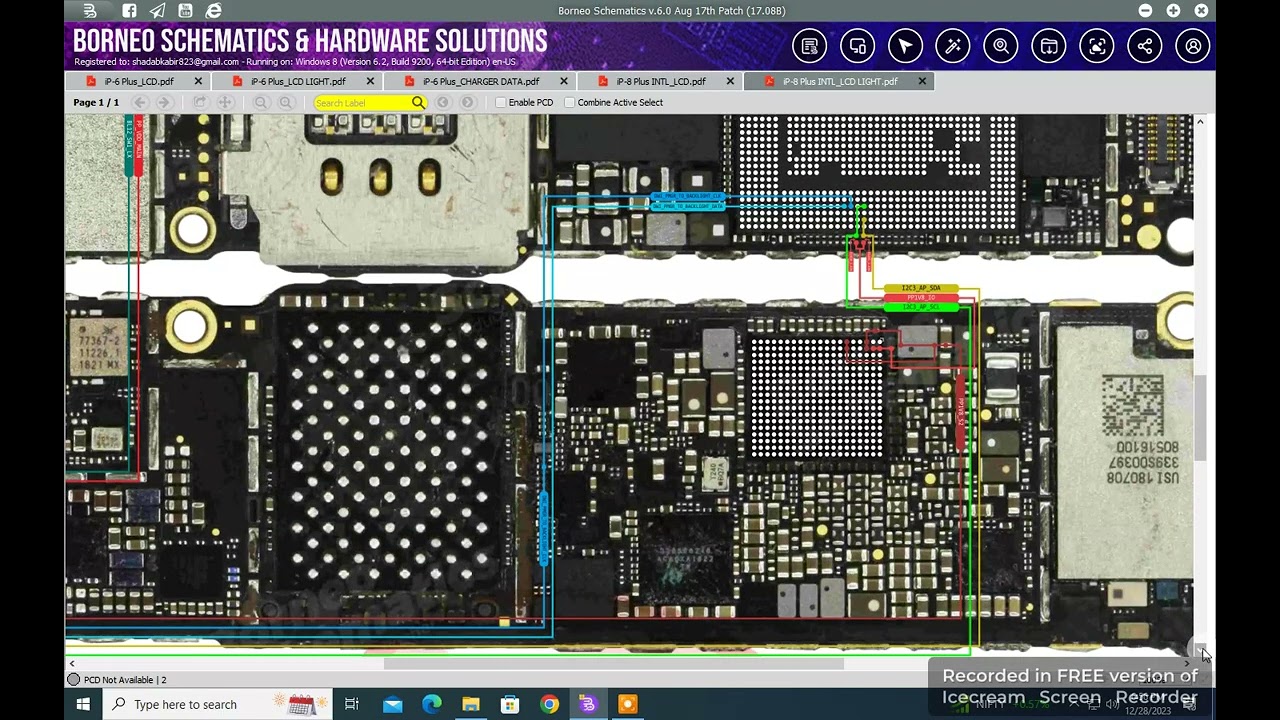Click the screenshot capture icon
The width and height of the screenshot is (1280, 720).
point(1097,46)
